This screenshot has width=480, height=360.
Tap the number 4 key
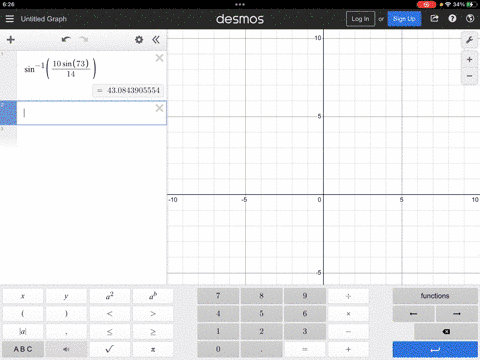[x=218, y=314]
